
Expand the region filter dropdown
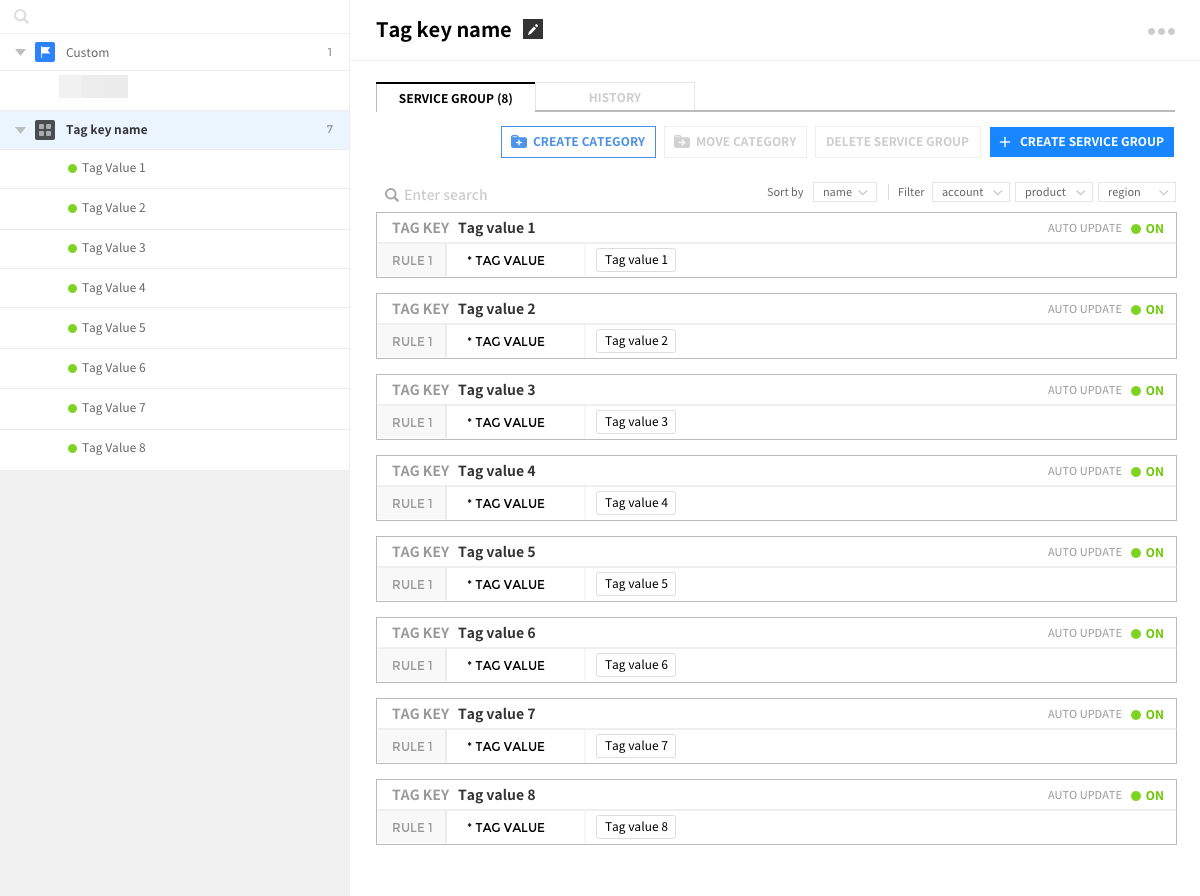click(1136, 192)
